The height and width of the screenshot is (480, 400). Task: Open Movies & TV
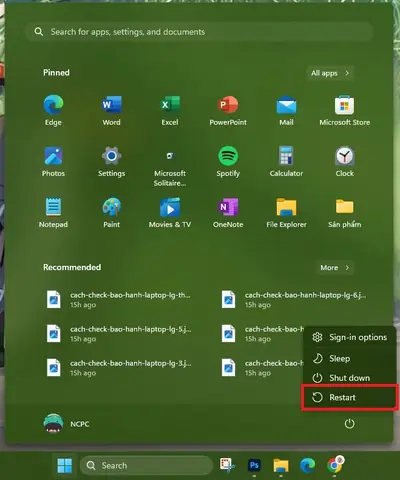coord(170,213)
